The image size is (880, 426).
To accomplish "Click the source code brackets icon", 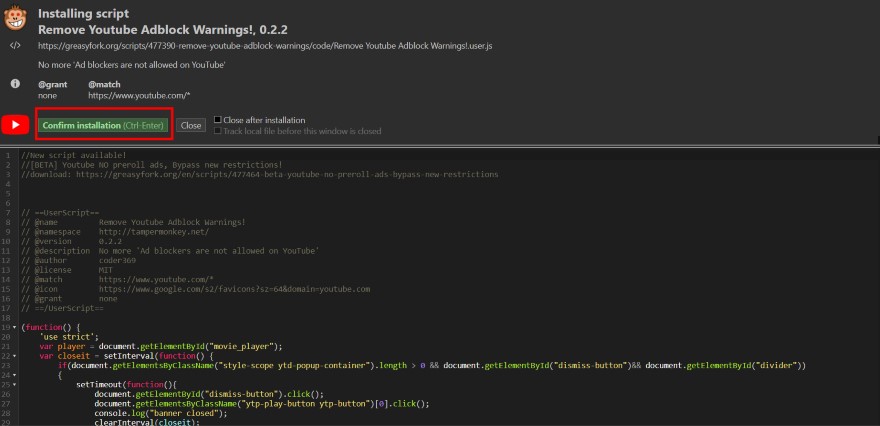I will tap(15, 46).
